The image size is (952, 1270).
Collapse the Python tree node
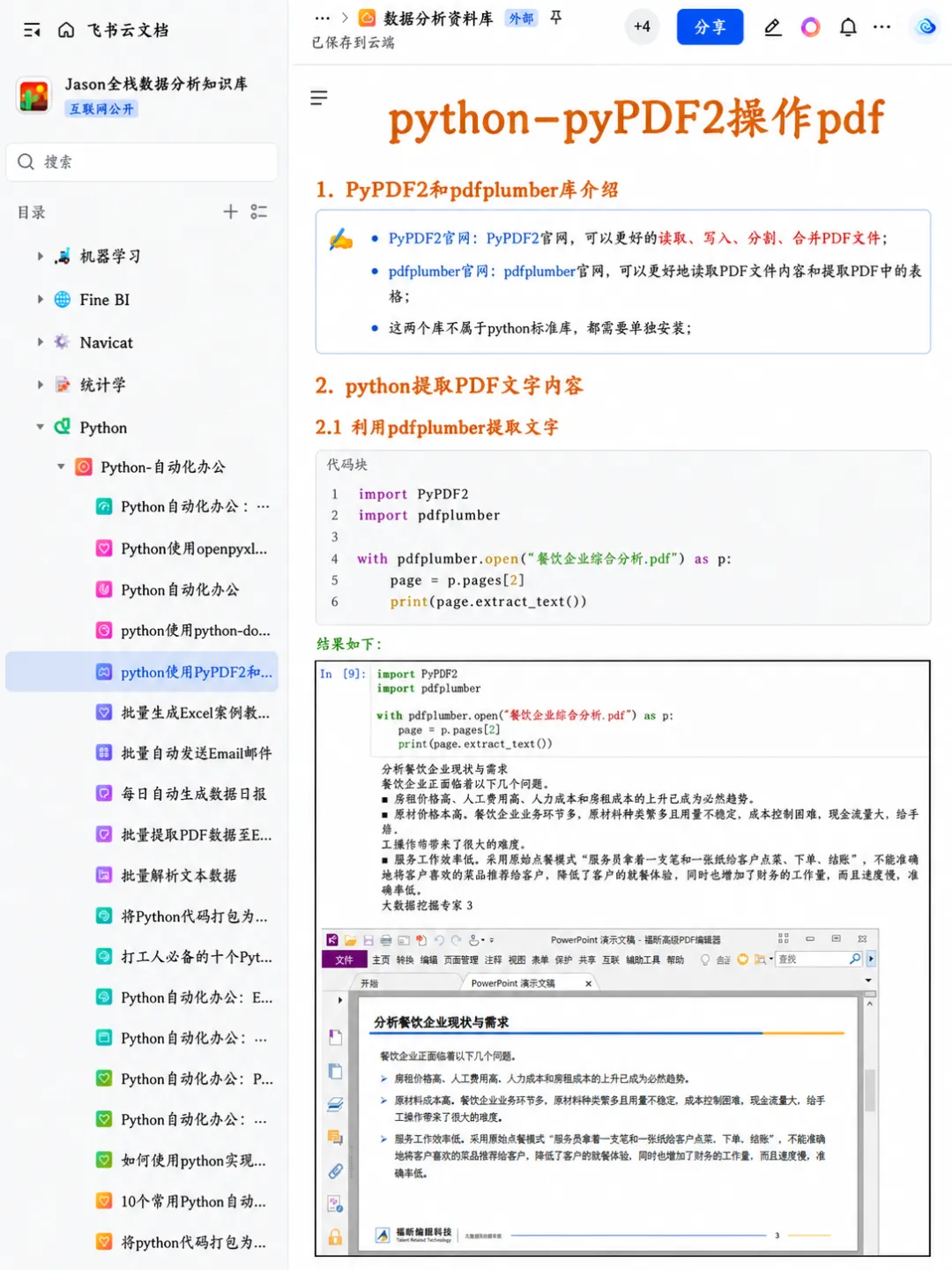pos(40,427)
